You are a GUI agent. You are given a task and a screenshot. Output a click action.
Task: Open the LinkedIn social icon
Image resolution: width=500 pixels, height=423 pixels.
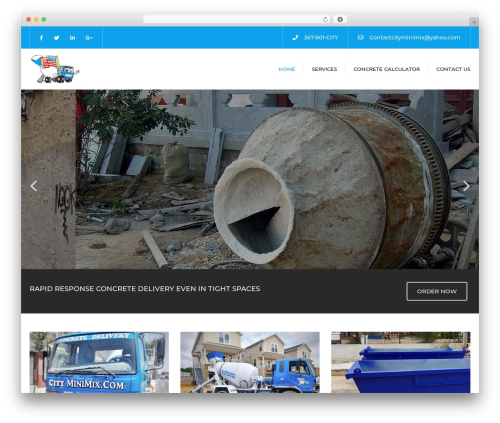click(x=72, y=38)
